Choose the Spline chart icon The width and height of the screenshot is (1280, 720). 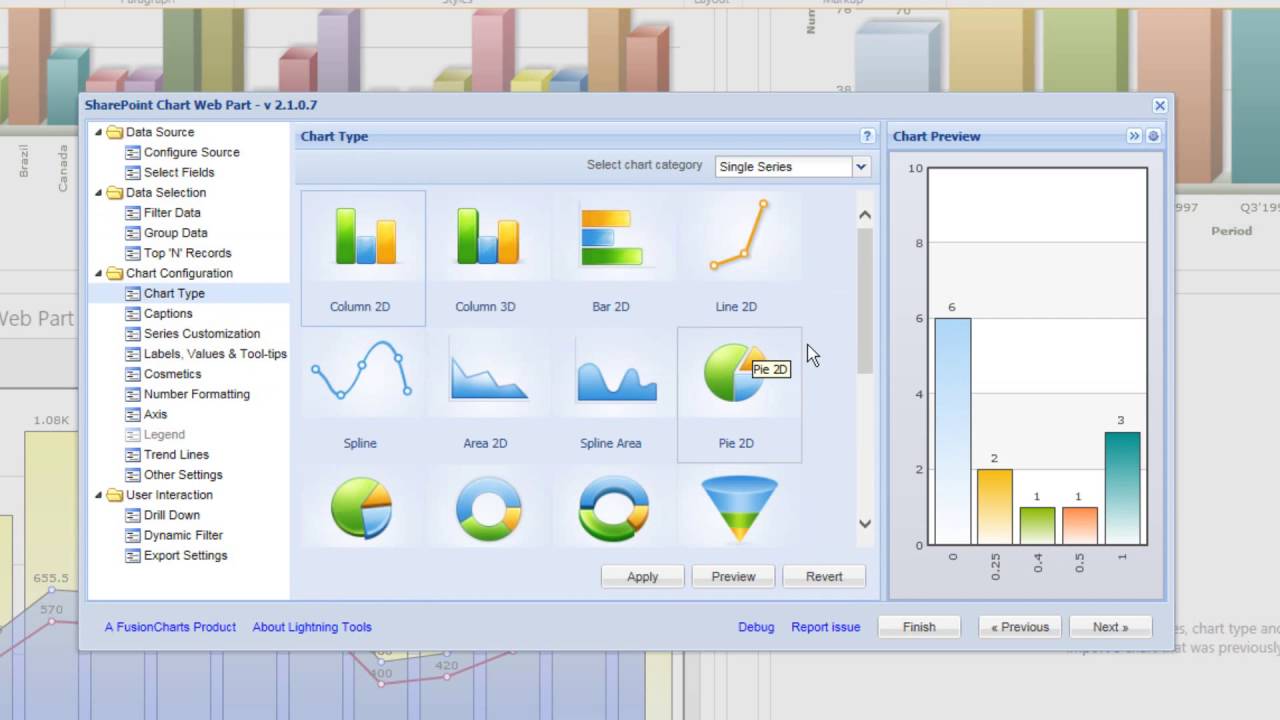(x=361, y=370)
